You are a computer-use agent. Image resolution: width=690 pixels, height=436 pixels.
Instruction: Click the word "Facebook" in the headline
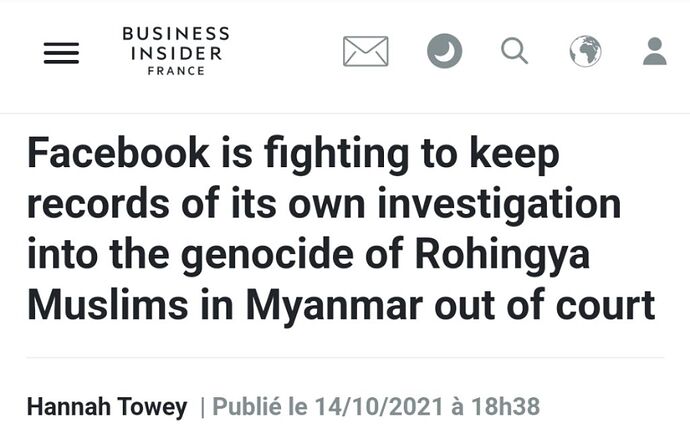pyautogui.click(x=118, y=155)
